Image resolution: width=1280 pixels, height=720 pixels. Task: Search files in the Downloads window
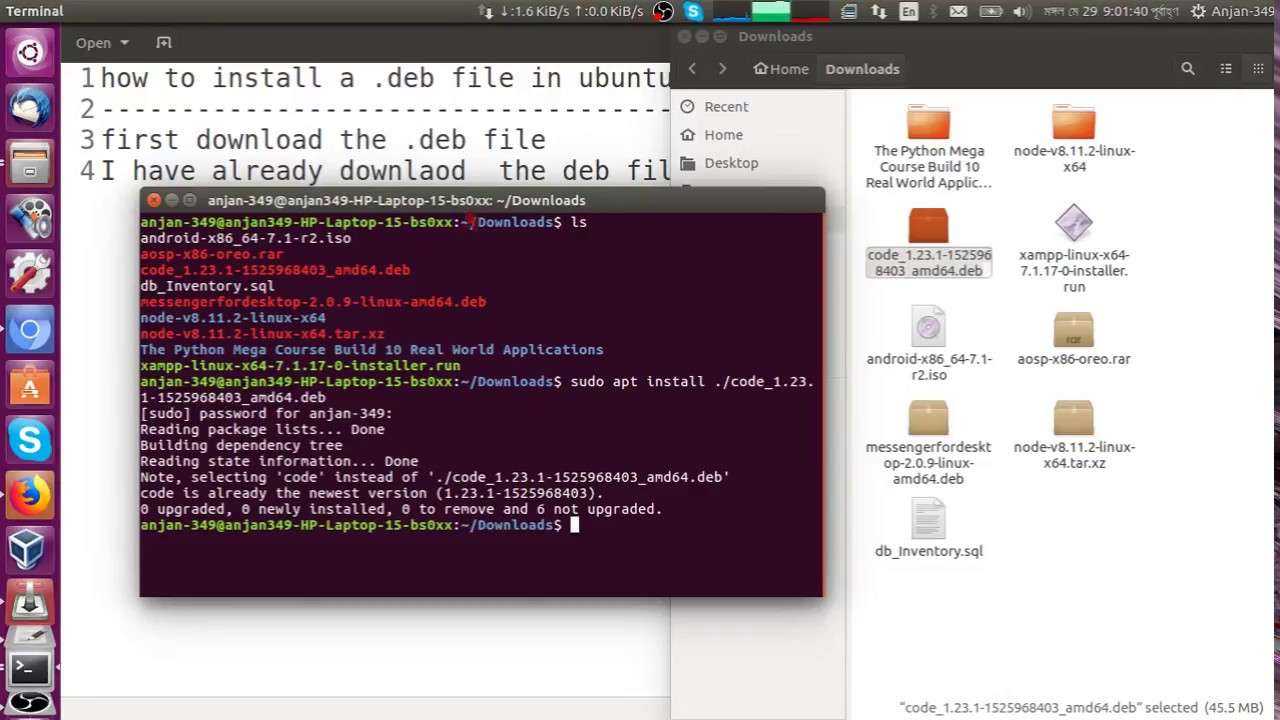click(1187, 68)
